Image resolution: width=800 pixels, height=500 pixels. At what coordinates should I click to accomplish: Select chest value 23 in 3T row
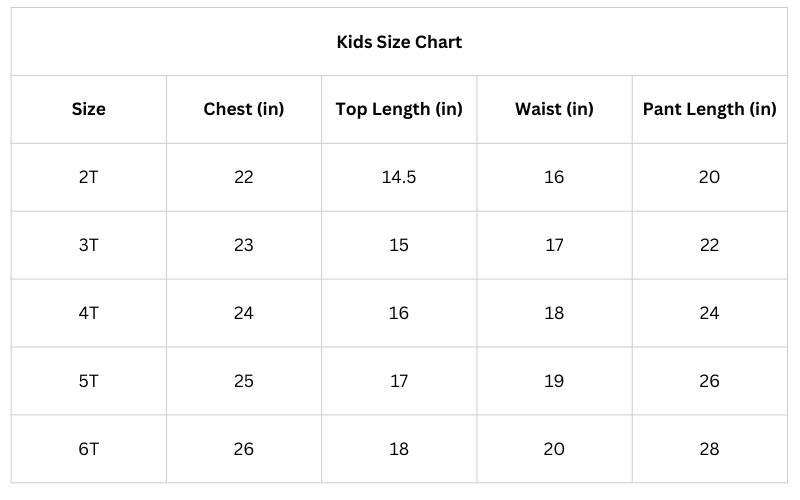click(243, 245)
